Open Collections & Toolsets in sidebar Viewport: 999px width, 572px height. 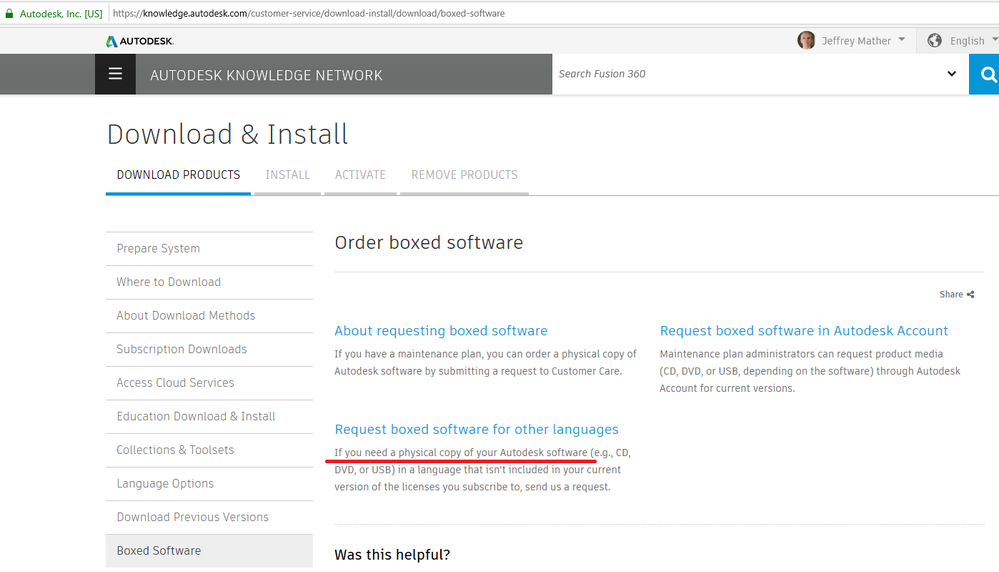209,450
